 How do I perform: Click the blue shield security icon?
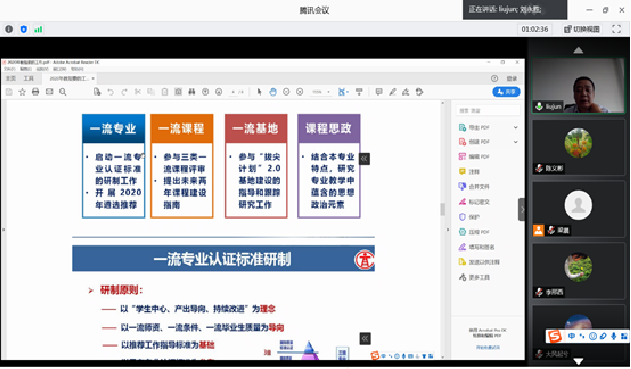(x=23, y=29)
